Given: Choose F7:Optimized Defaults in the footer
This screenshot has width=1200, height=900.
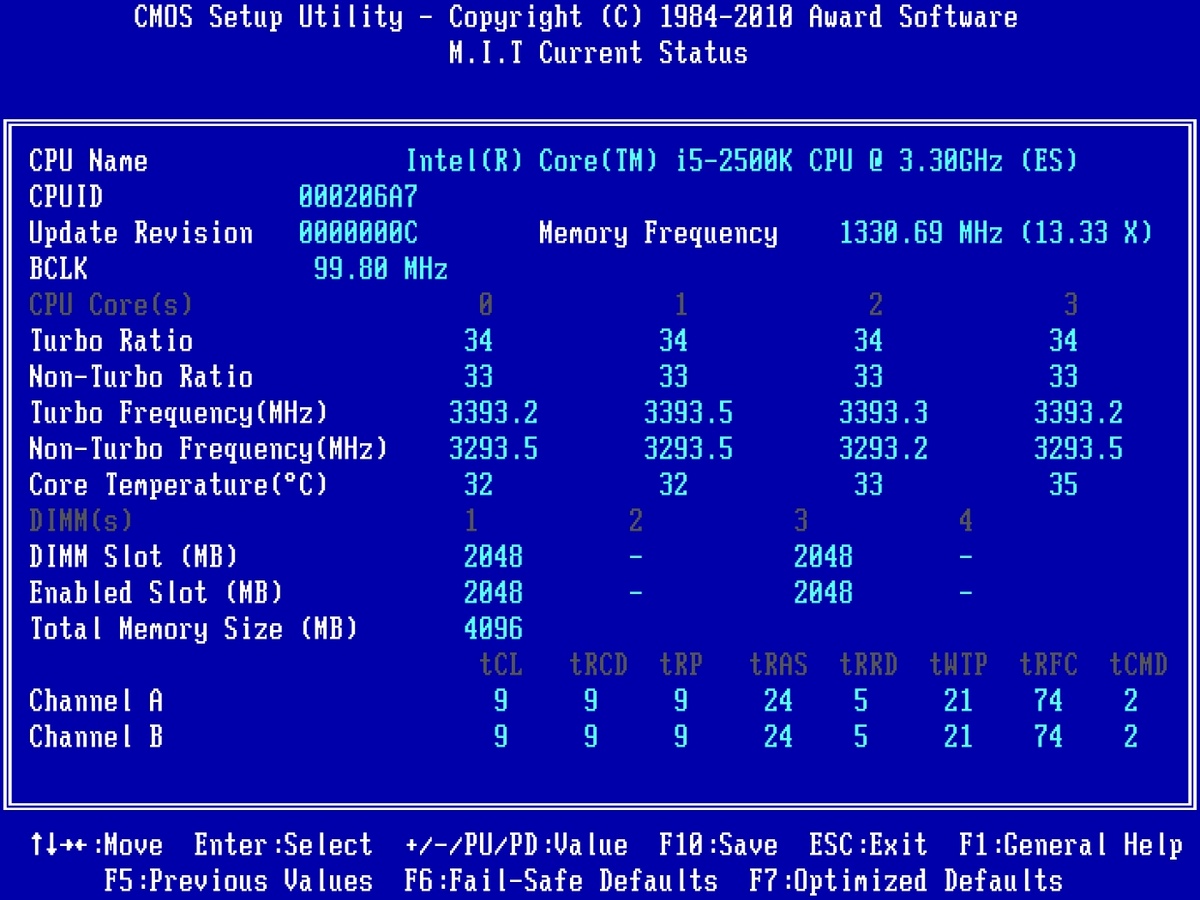Looking at the screenshot, I should click(x=905, y=881).
